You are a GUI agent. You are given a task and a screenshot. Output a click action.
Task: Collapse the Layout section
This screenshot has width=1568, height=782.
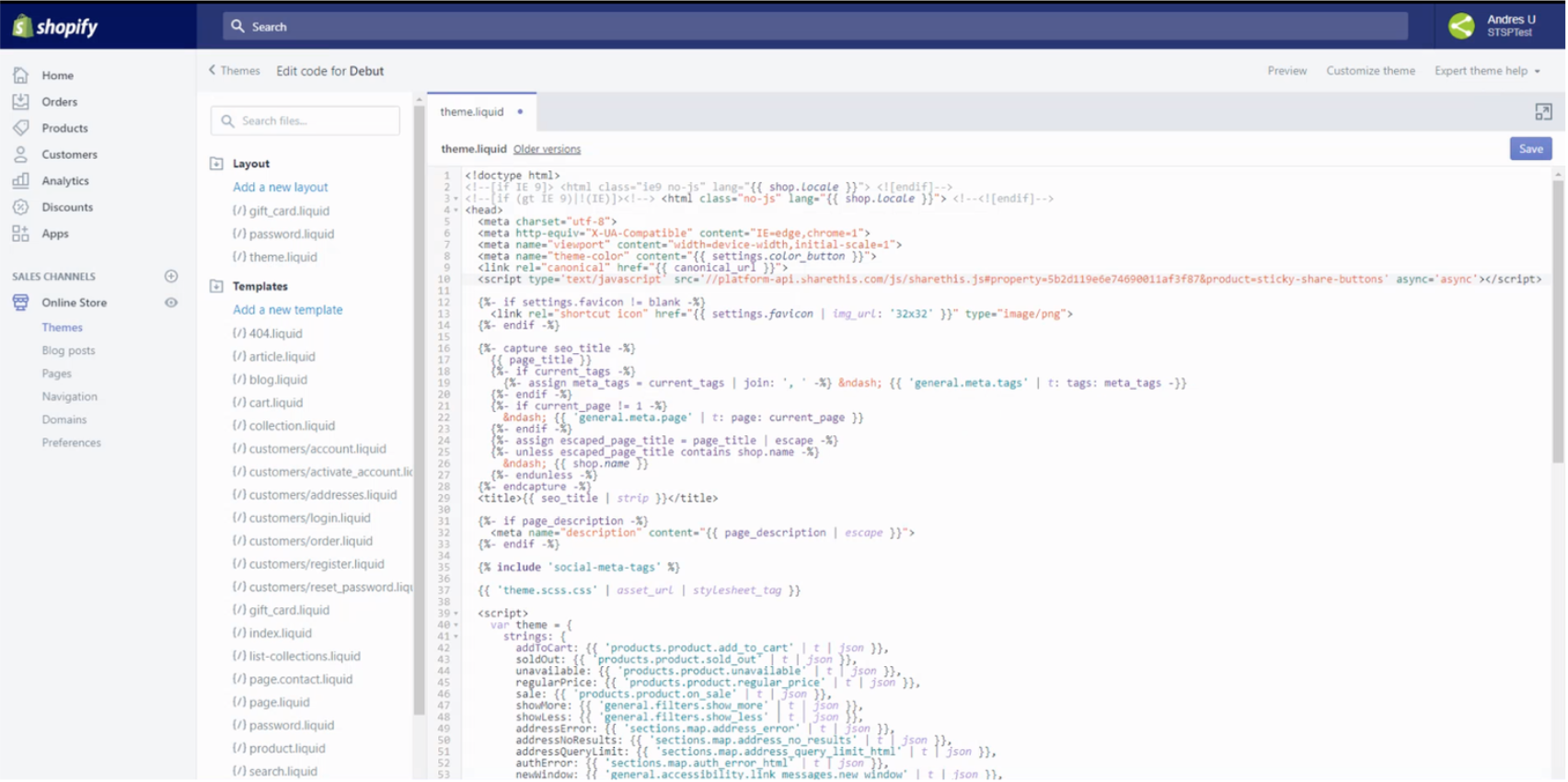216,164
